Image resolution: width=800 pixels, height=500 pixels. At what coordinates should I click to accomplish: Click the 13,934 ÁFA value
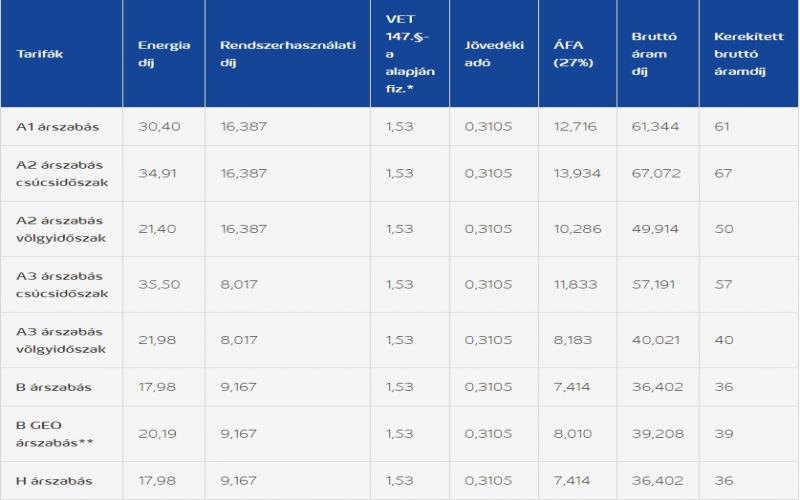point(573,173)
